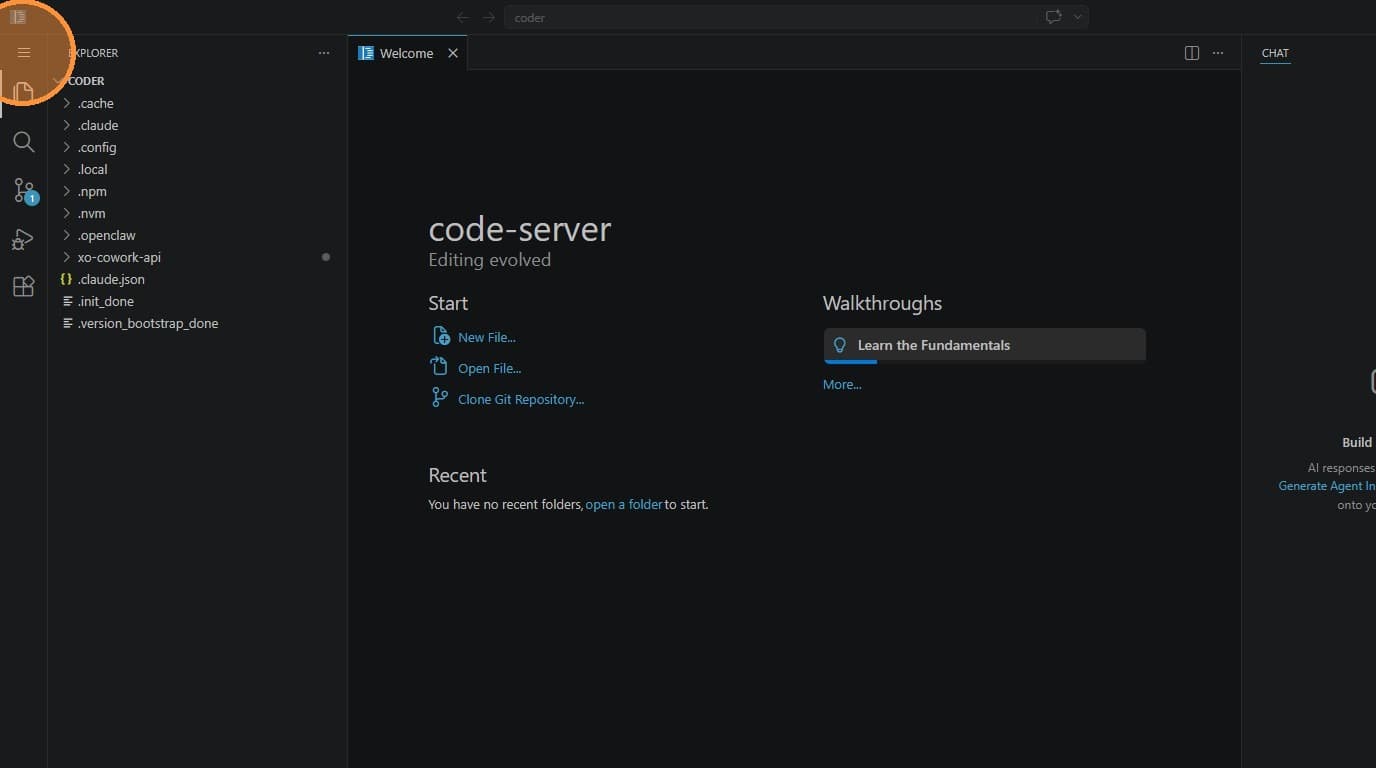Viewport: 1376px width, 768px height.
Task: Expand the .nvm folder
Action: (198, 213)
